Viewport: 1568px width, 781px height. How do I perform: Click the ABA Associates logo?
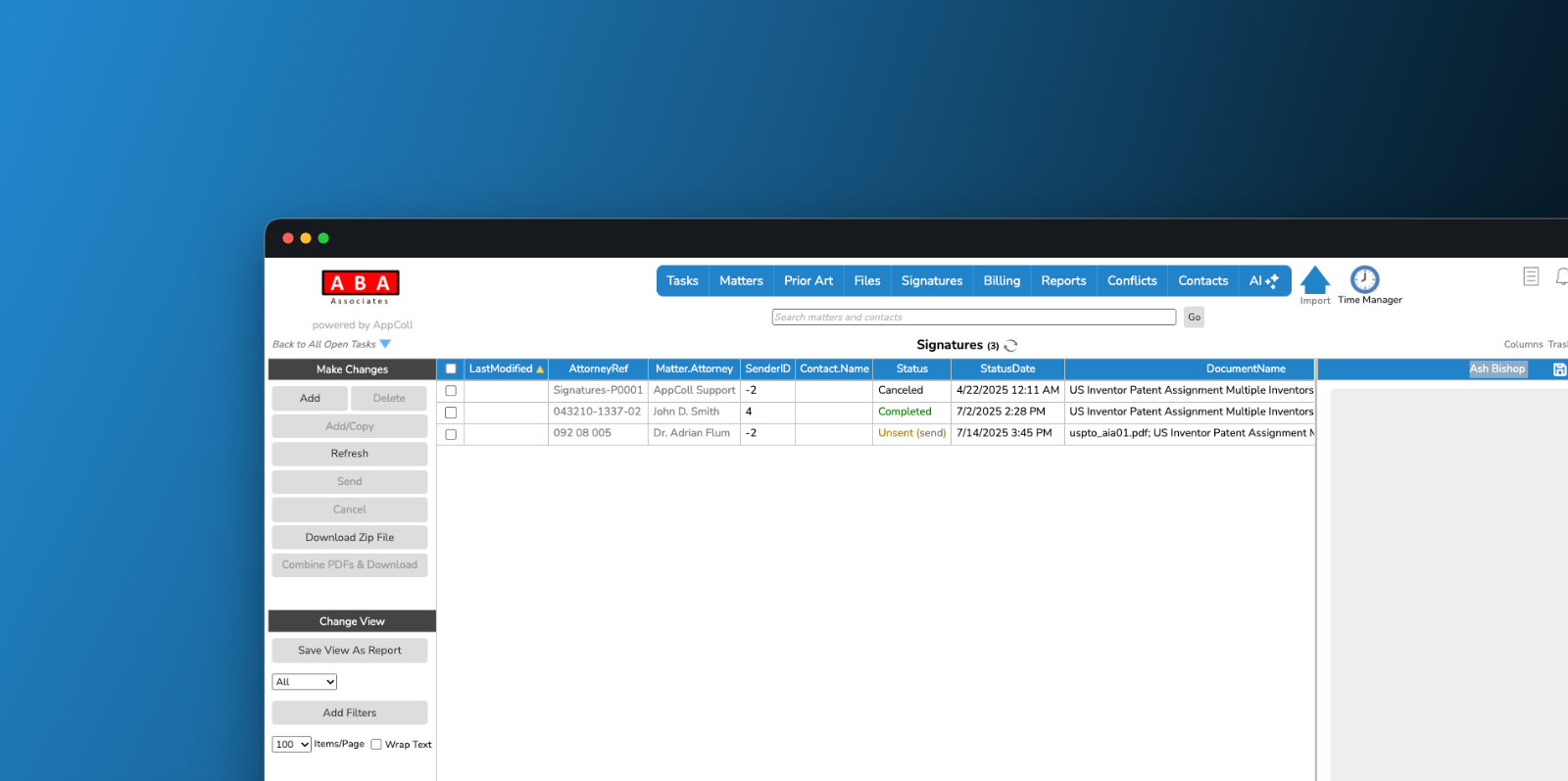point(361,287)
